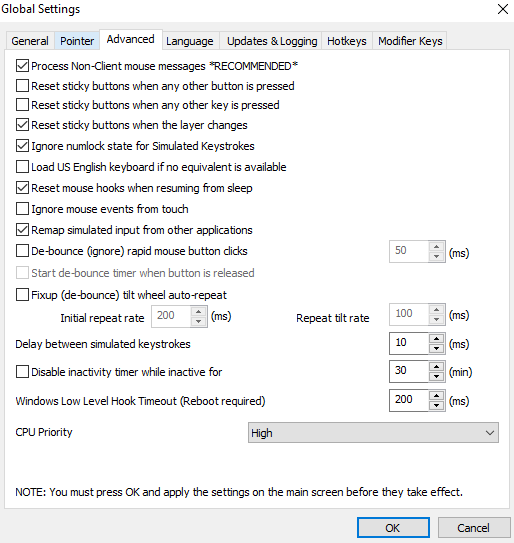Decrease inactivity timer minutes with down arrow
Screen dimensions: 514x543
coord(436,376)
